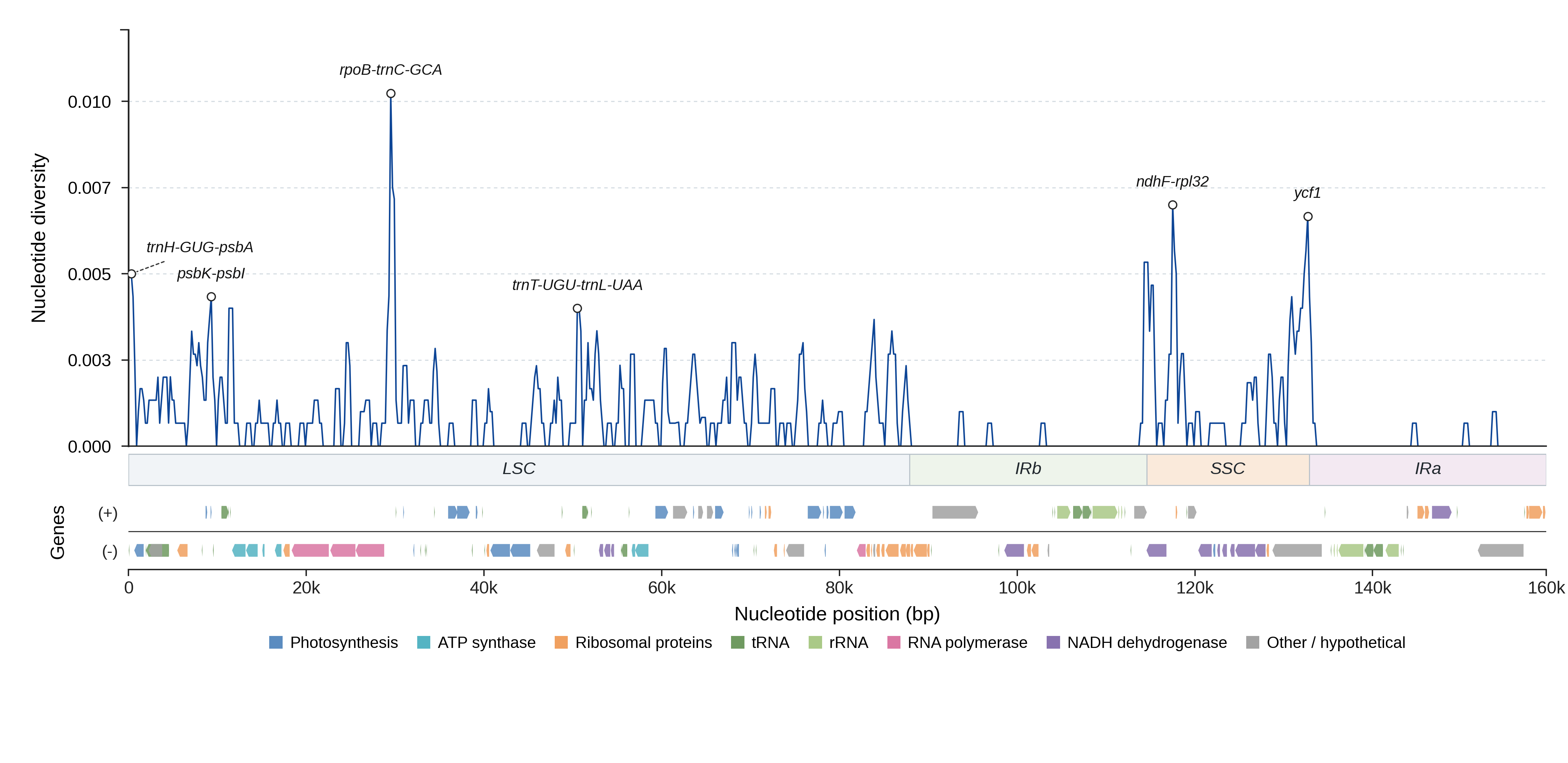Click the Other / hypothetical legend text
The height and width of the screenshot is (763, 1568).
tap(1336, 642)
